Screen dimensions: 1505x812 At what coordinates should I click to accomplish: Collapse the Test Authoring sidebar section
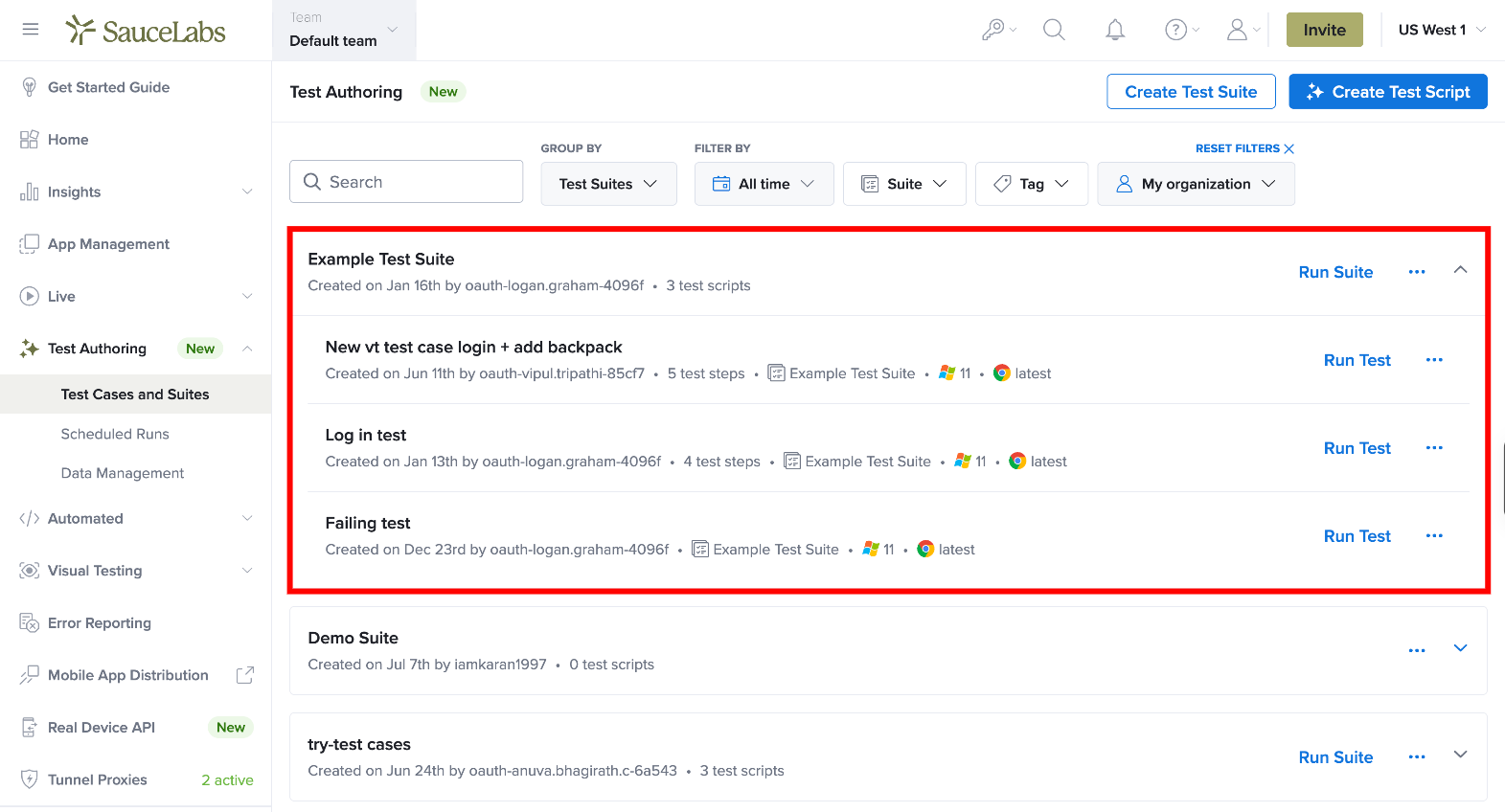click(x=247, y=349)
